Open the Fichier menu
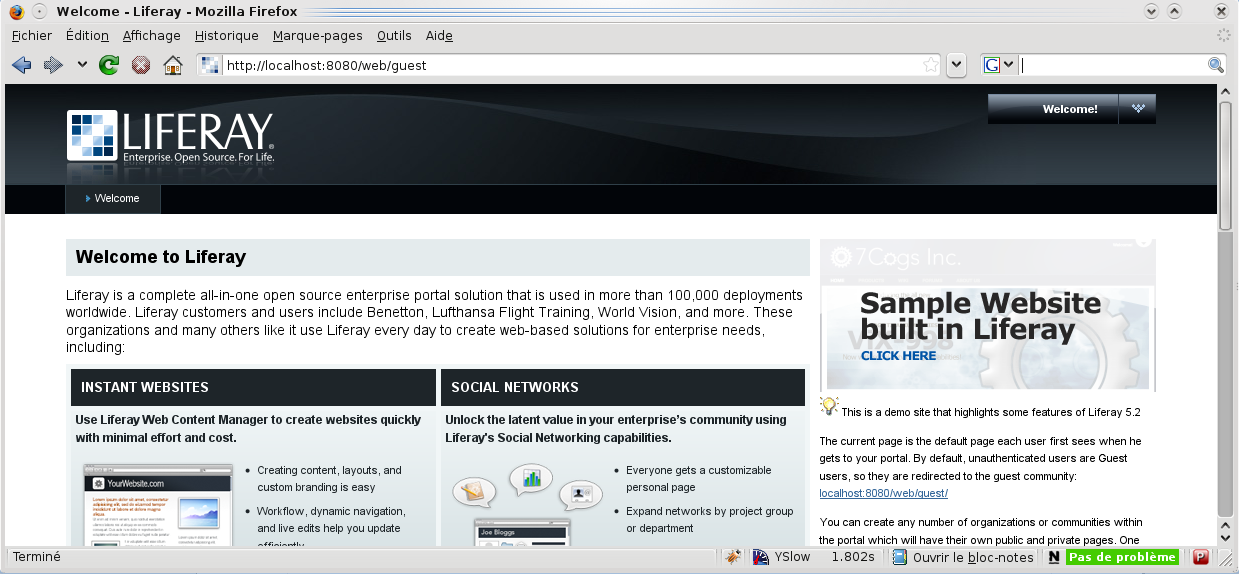1239x574 pixels. [x=32, y=35]
